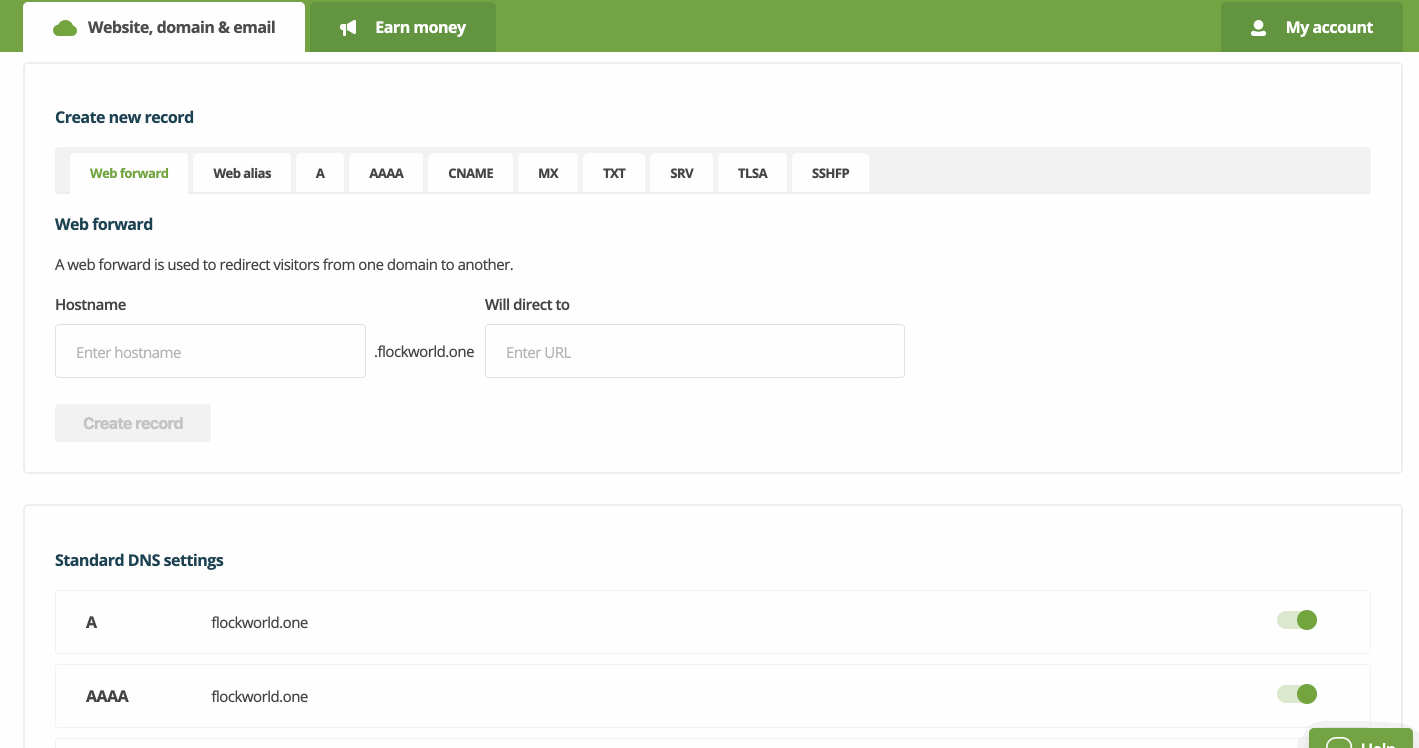Click the Standard DNS settings heading
The height and width of the screenshot is (748, 1419).
click(139, 560)
